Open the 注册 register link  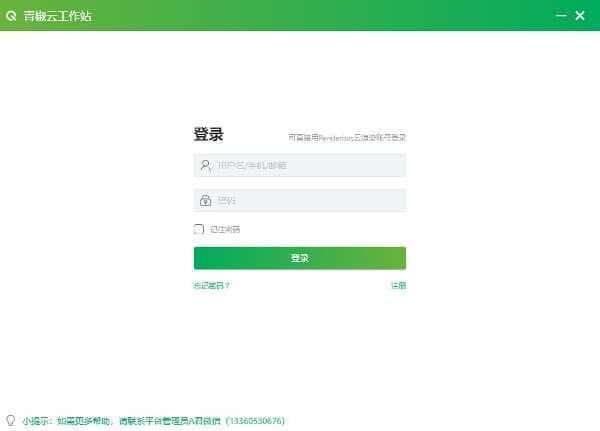coord(398,285)
